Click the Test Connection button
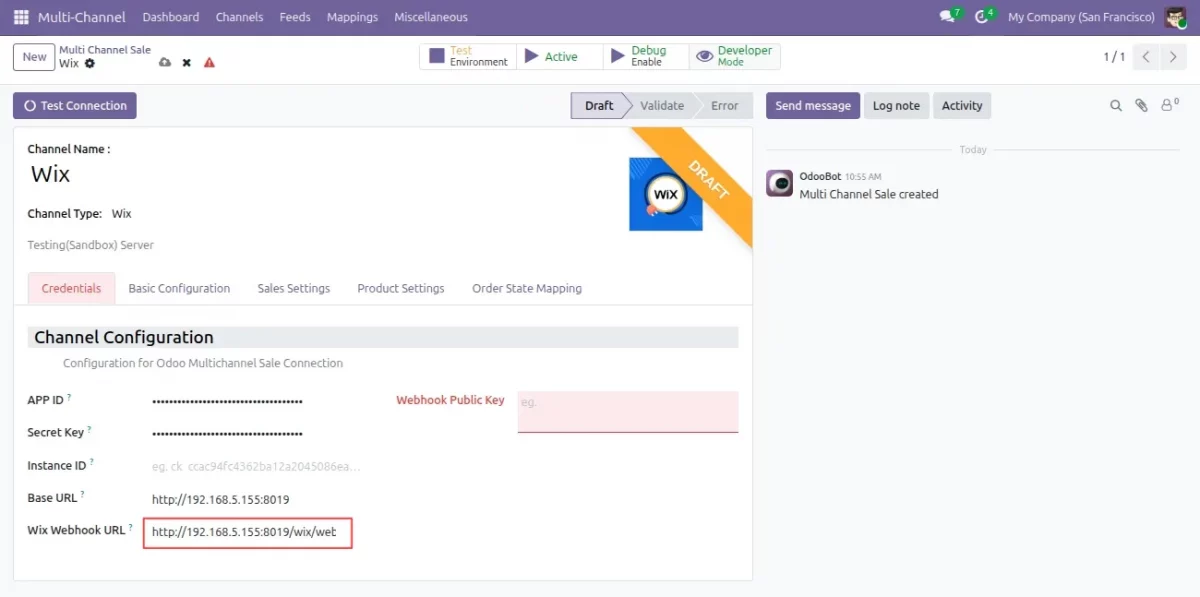 coord(75,105)
